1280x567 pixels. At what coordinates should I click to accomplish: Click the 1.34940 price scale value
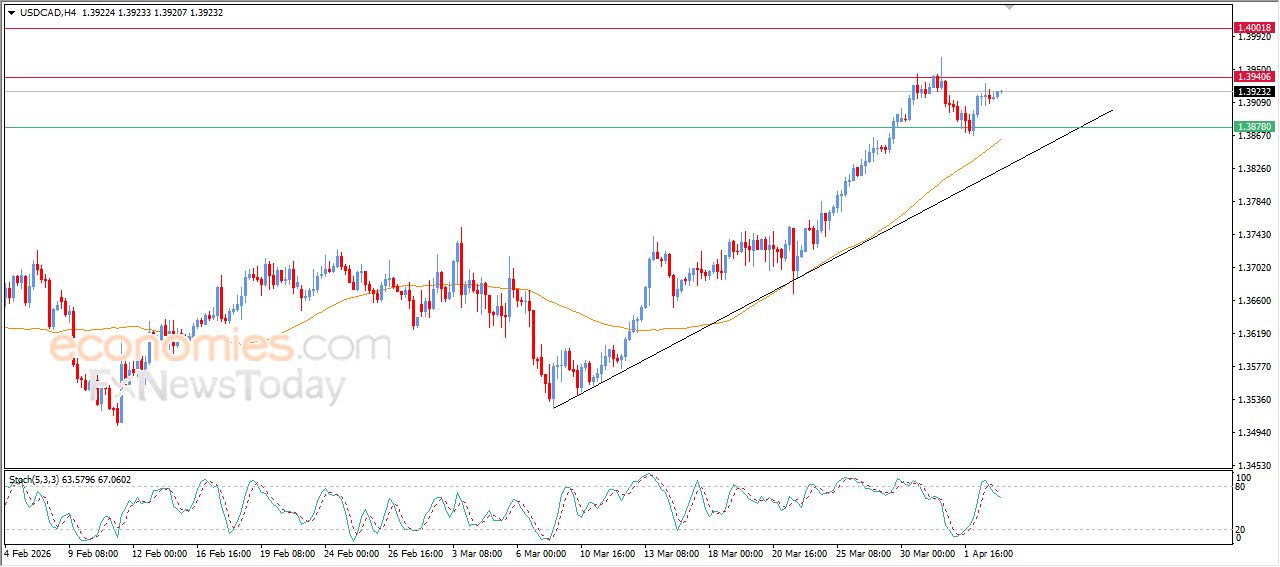[1254, 433]
